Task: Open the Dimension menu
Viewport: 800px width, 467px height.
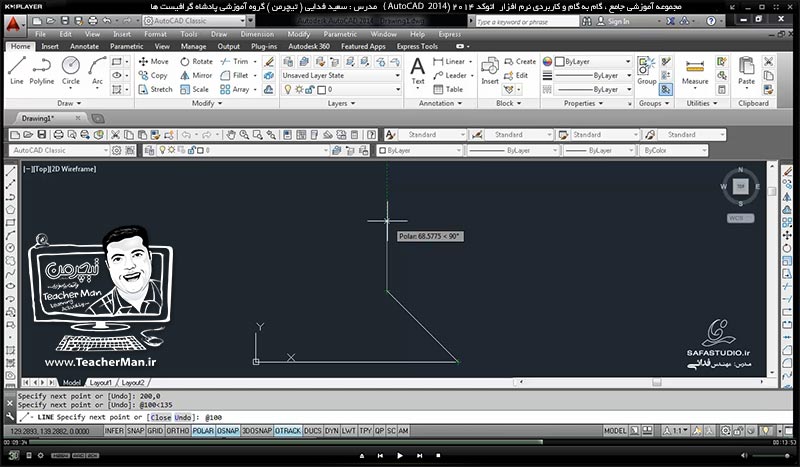Action: [257, 34]
